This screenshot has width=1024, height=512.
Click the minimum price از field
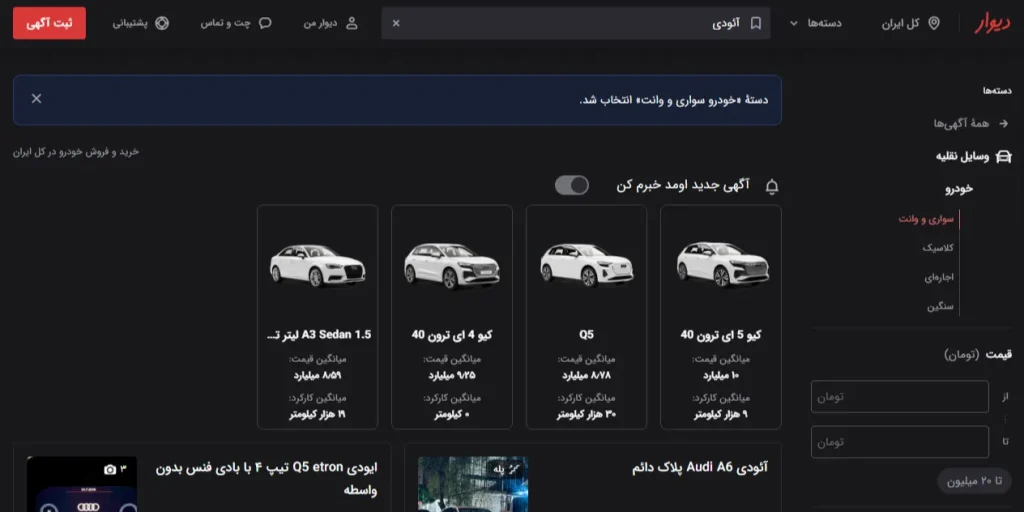(900, 397)
